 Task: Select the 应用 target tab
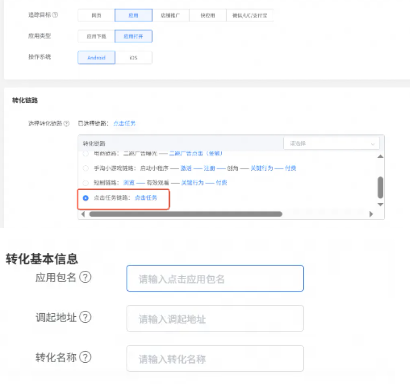click(x=133, y=15)
